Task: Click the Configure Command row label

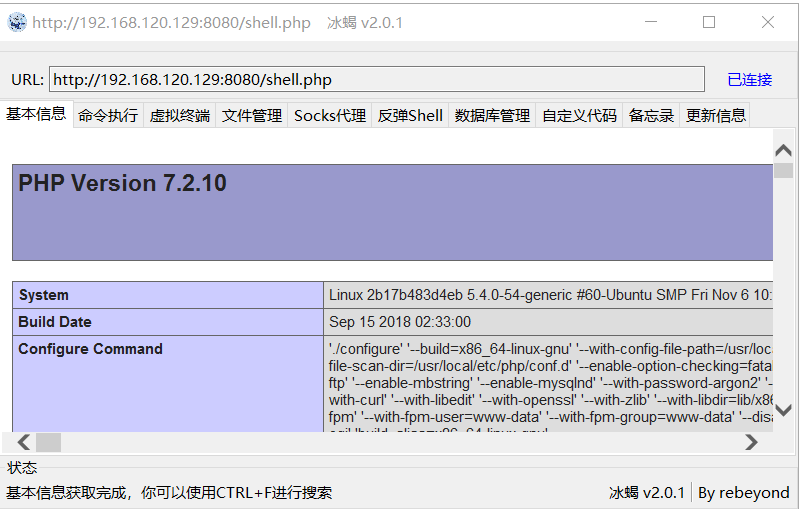Action: click(x=90, y=349)
